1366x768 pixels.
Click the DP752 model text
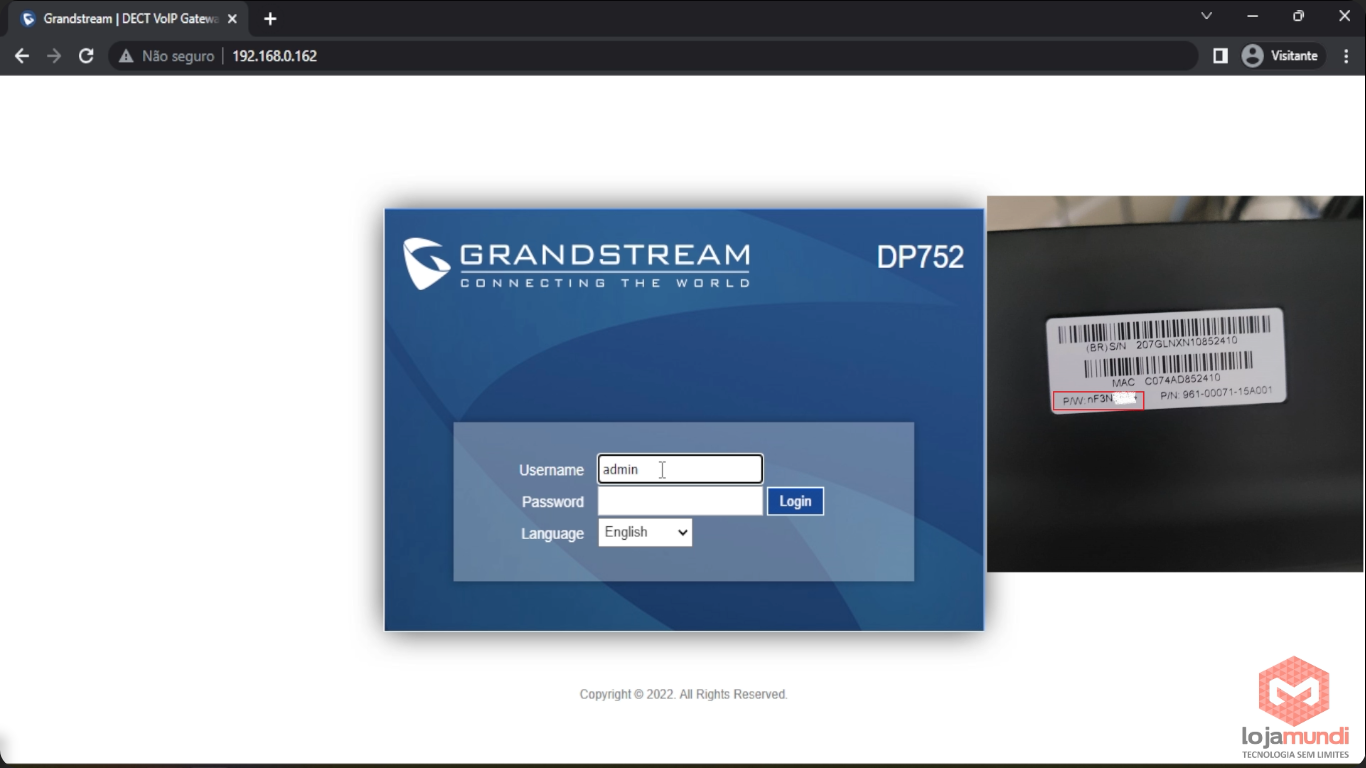[x=920, y=257]
